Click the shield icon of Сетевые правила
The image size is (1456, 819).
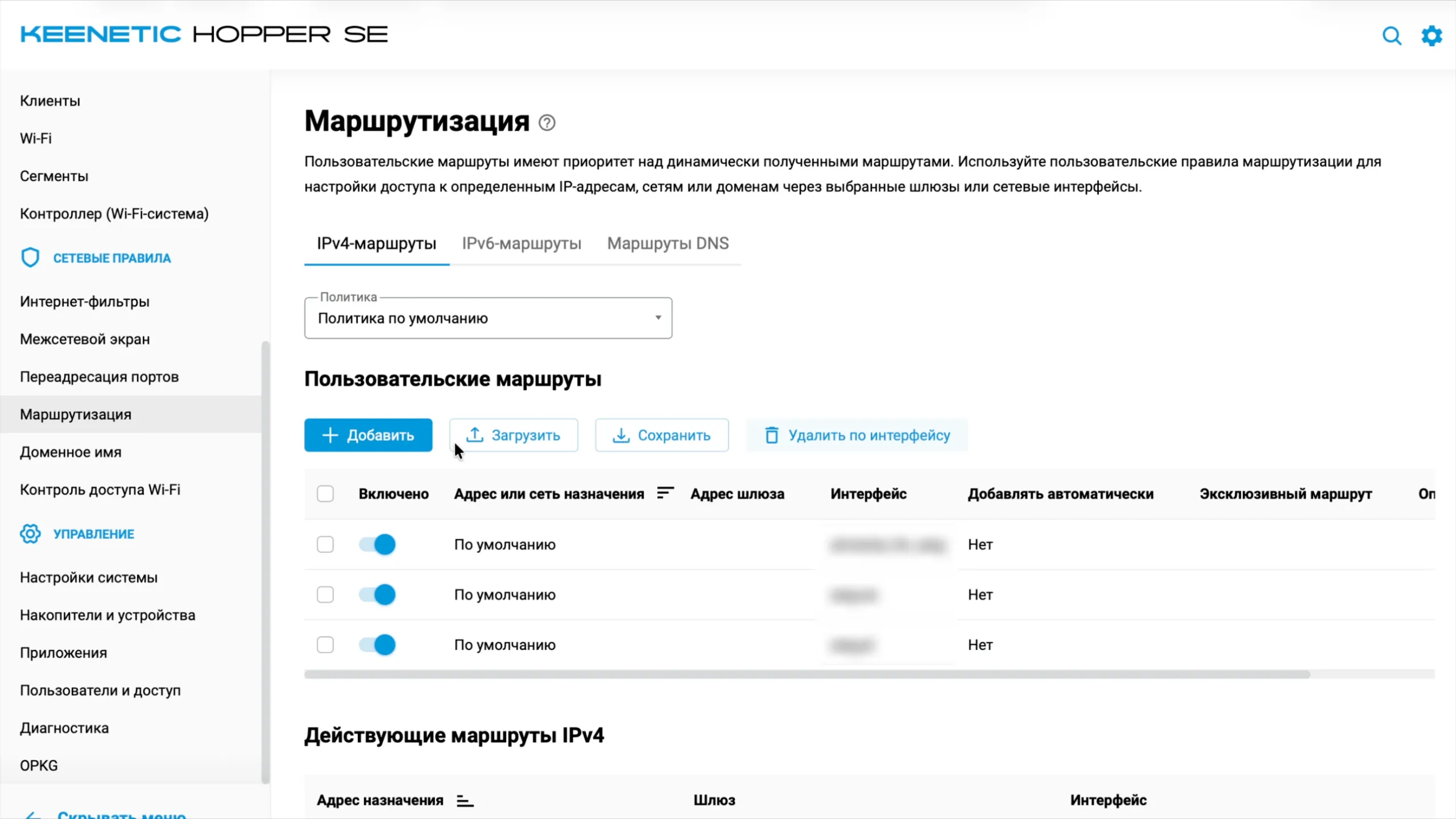point(30,258)
